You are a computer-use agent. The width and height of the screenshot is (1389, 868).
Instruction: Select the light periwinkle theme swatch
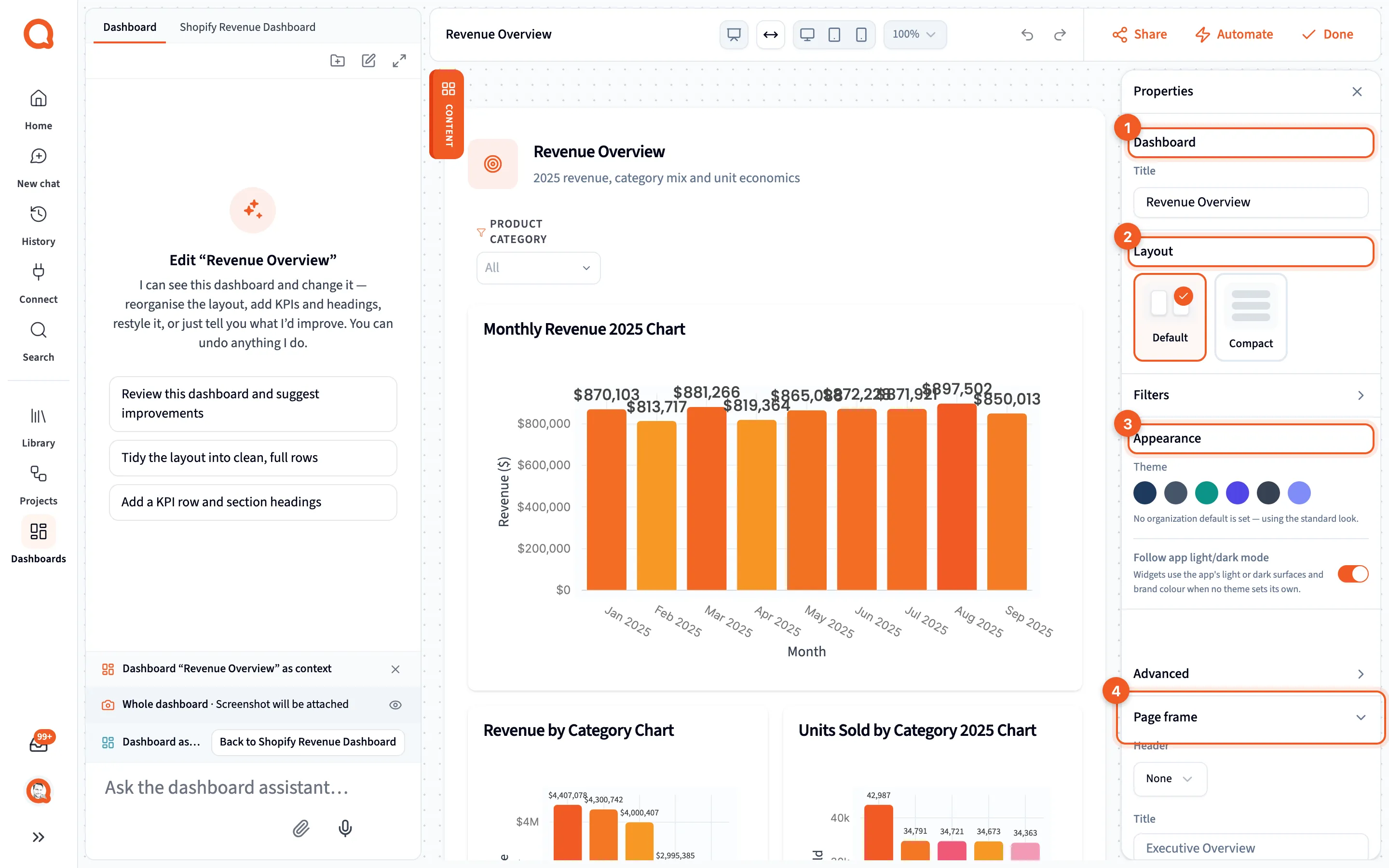(1299, 492)
